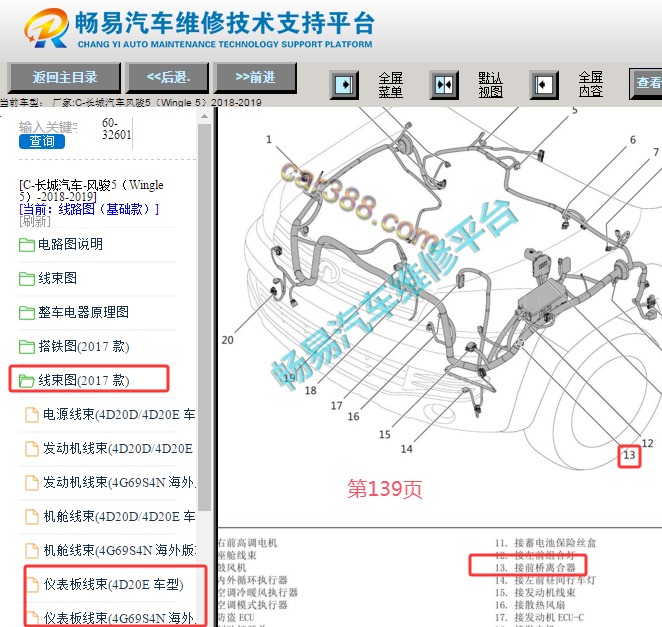Go forward with the >>前进 button
This screenshot has width=662, height=627.
255,77
